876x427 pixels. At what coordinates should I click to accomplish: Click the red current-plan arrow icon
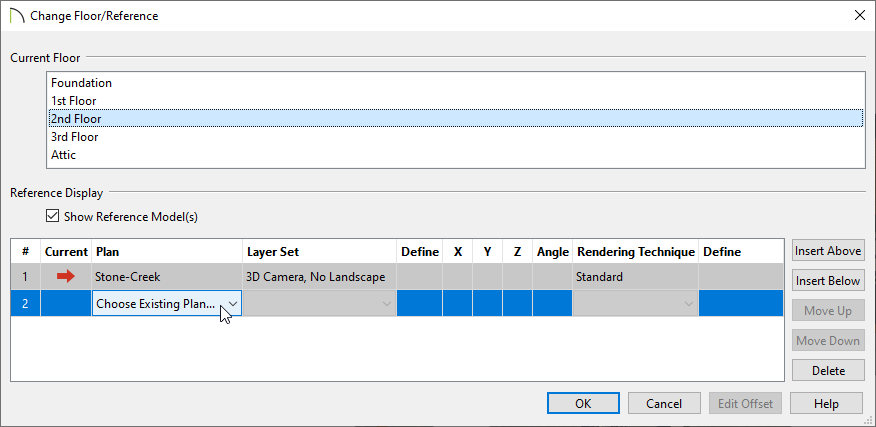coord(66,277)
